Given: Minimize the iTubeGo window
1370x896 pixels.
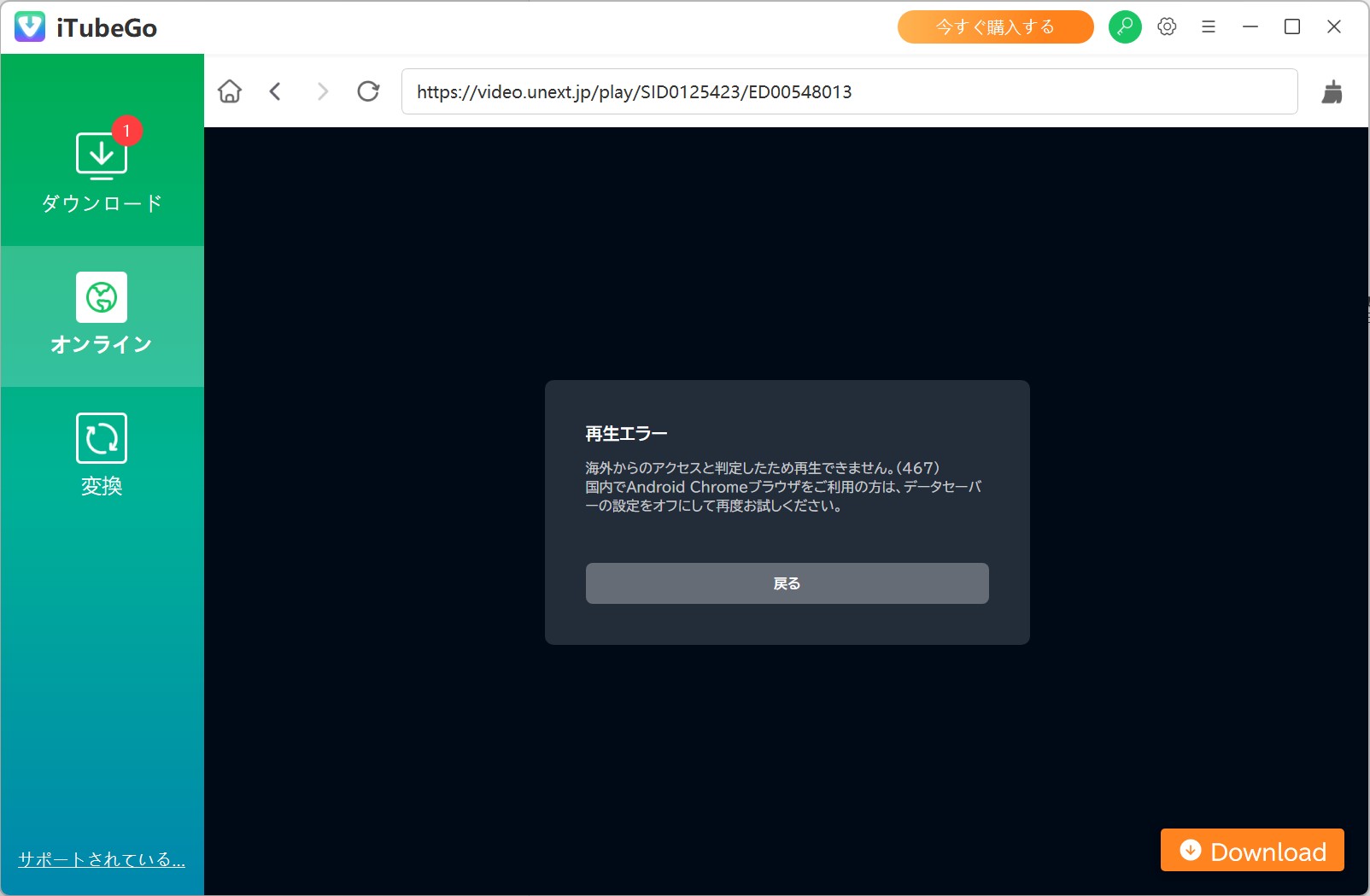Looking at the screenshot, I should tap(1250, 27).
